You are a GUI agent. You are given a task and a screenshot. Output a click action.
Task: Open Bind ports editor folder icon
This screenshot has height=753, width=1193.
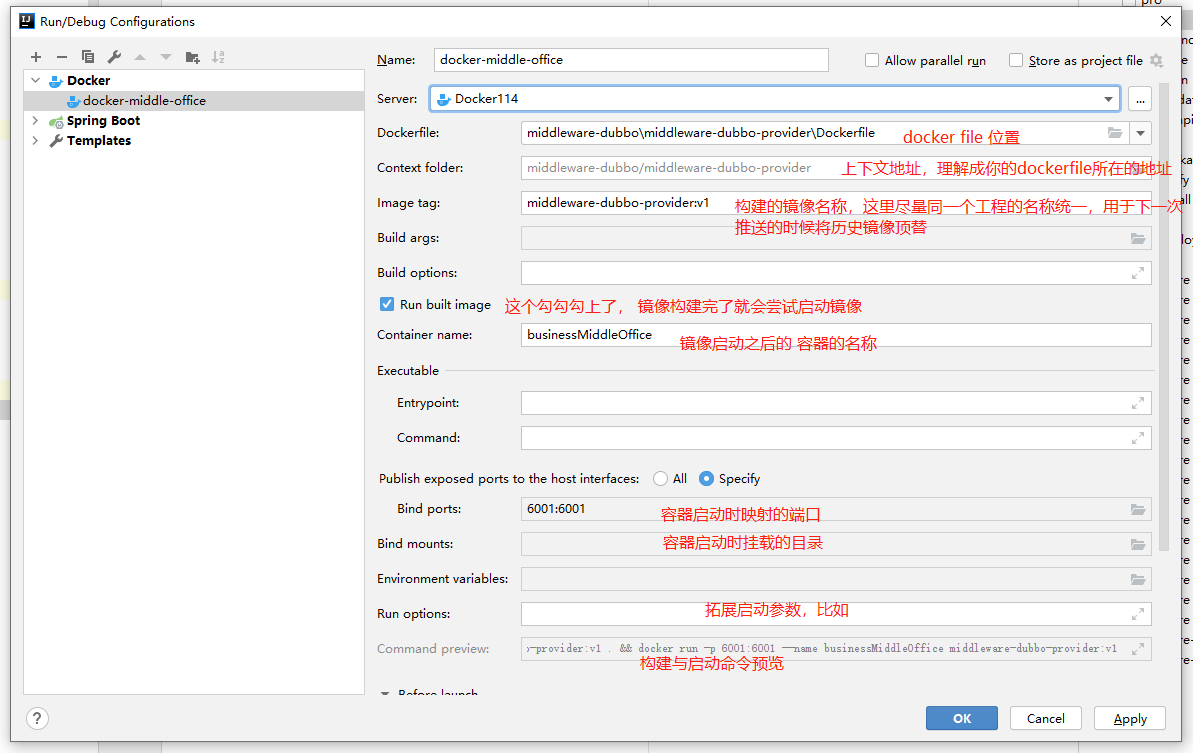[1137, 510]
